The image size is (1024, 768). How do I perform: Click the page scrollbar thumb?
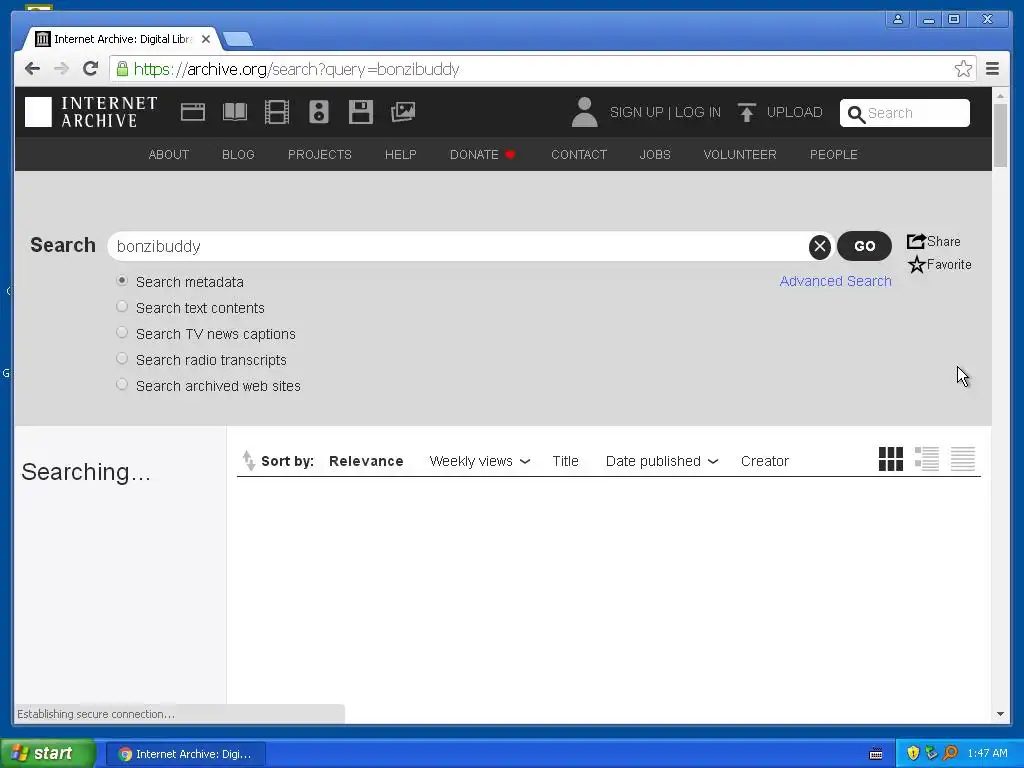click(x=1000, y=136)
